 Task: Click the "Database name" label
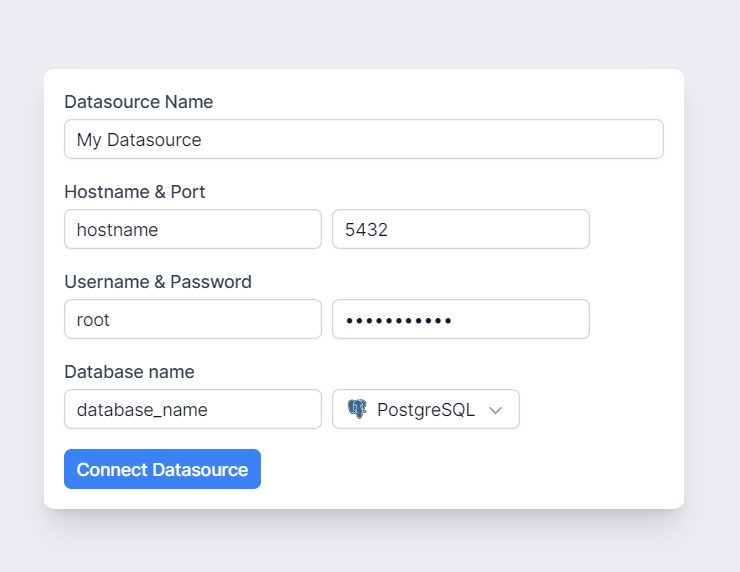click(129, 372)
